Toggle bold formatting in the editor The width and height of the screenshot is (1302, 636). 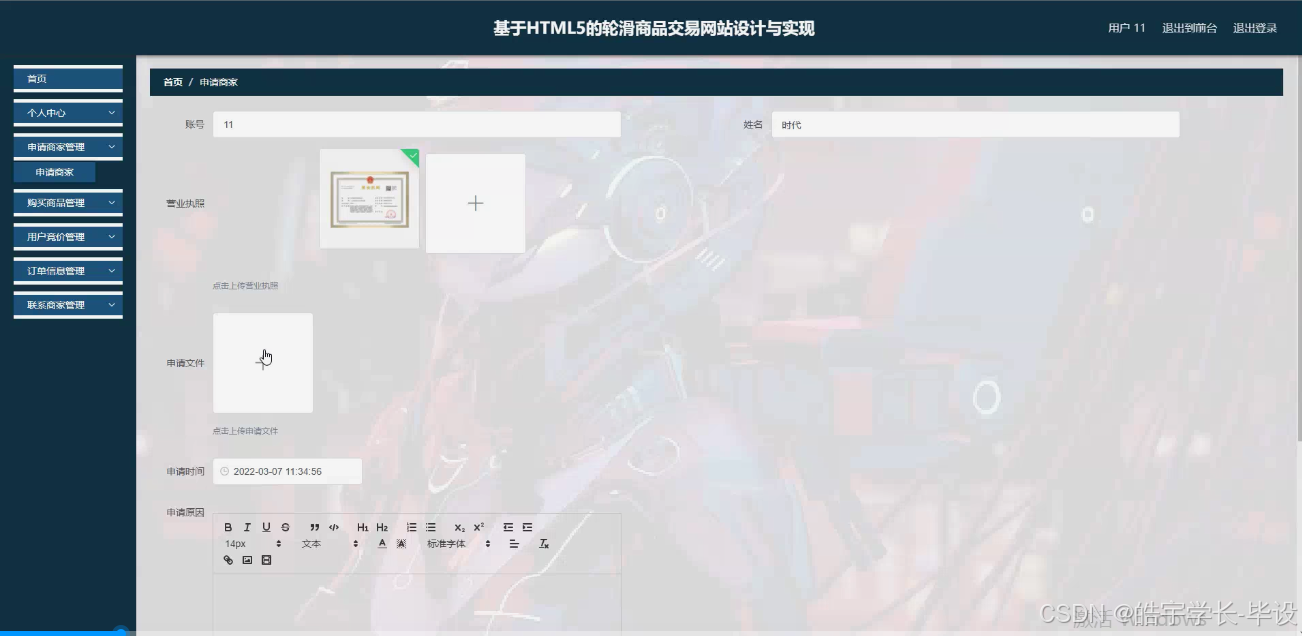coord(228,527)
